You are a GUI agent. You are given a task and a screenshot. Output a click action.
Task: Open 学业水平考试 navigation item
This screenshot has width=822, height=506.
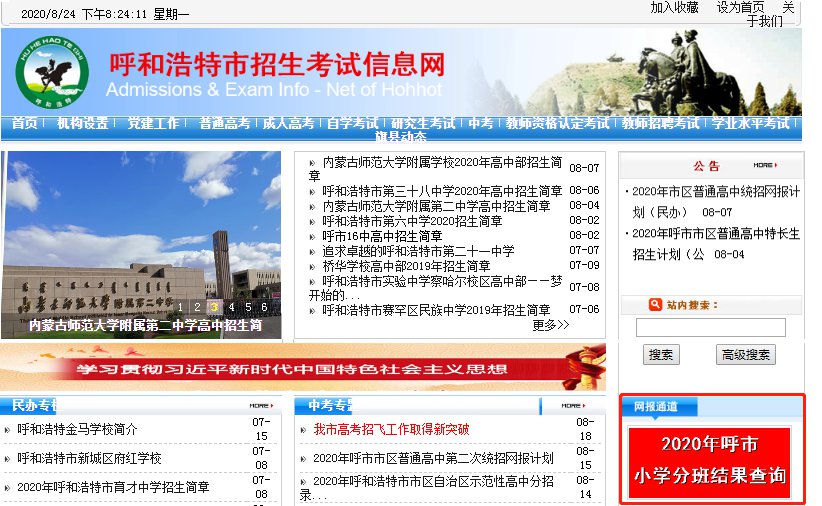pos(752,123)
